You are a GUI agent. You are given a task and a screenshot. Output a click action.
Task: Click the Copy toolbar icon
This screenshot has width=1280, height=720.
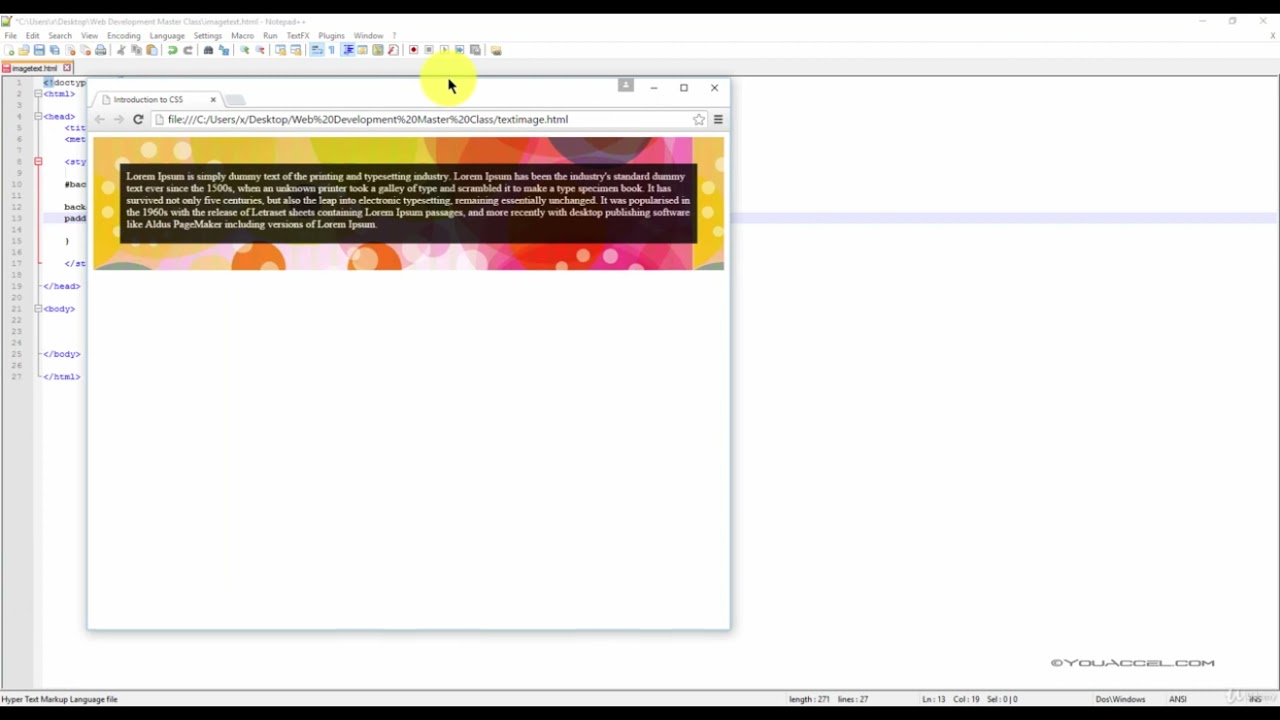click(136, 50)
